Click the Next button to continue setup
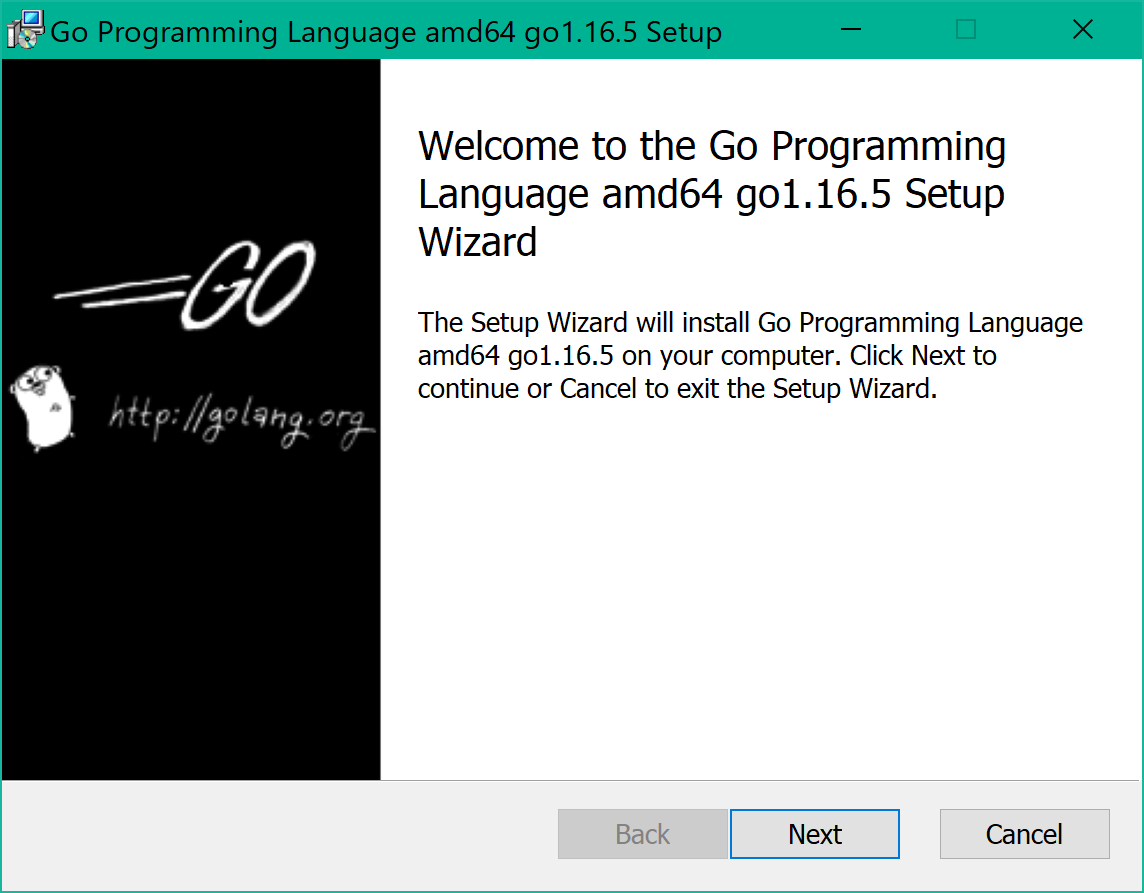The height and width of the screenshot is (893, 1144). coord(814,834)
